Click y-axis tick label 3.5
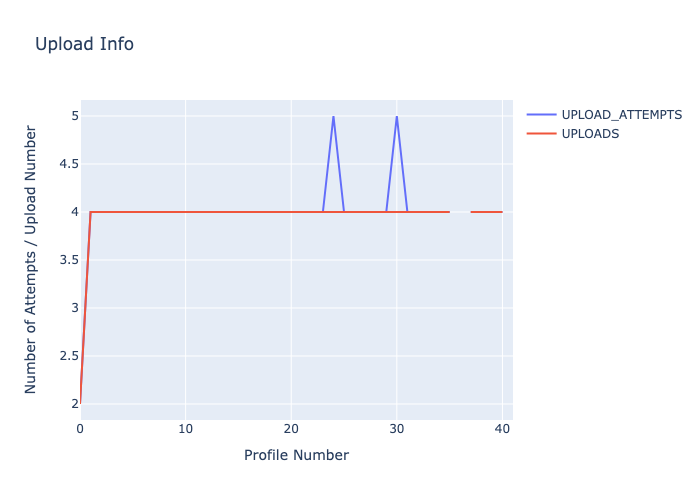Image resolution: width=700 pixels, height=500 pixels. 64,260
